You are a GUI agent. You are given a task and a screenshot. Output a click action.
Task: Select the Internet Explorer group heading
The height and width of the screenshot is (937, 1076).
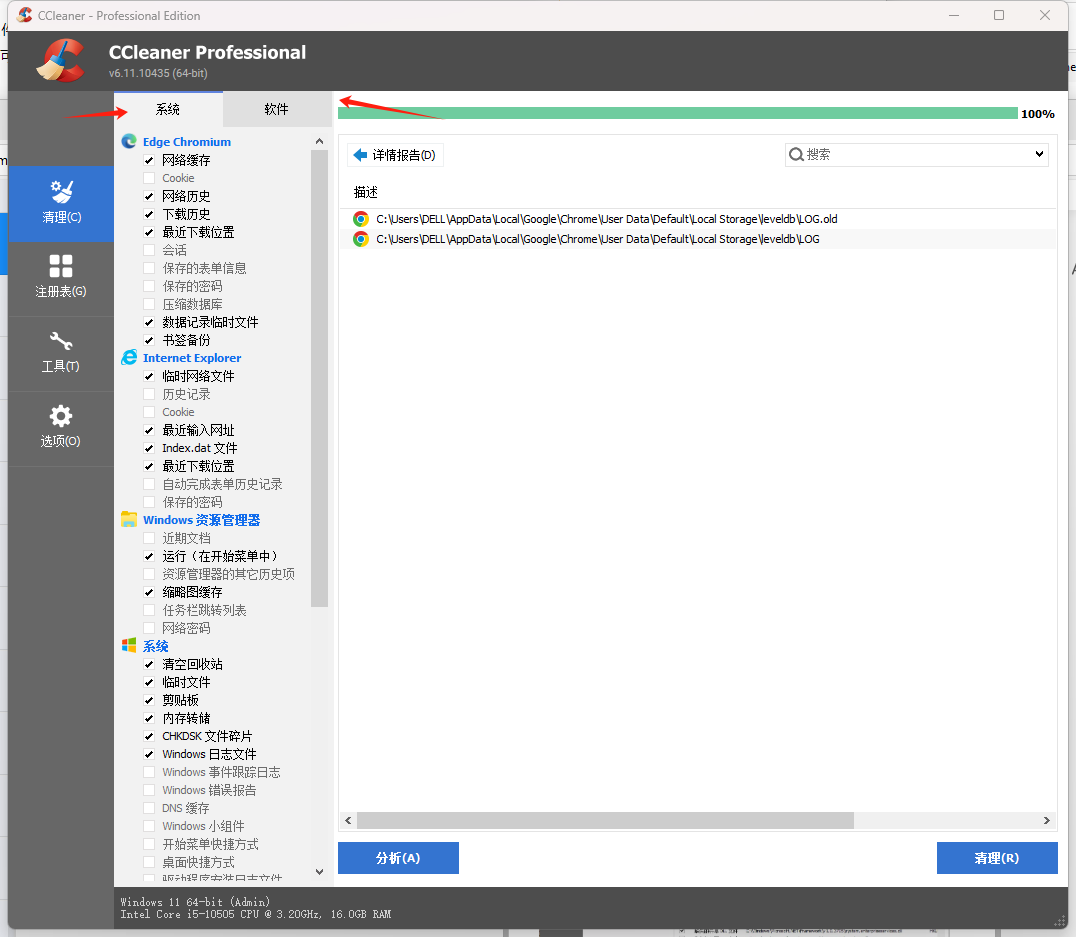click(x=192, y=358)
